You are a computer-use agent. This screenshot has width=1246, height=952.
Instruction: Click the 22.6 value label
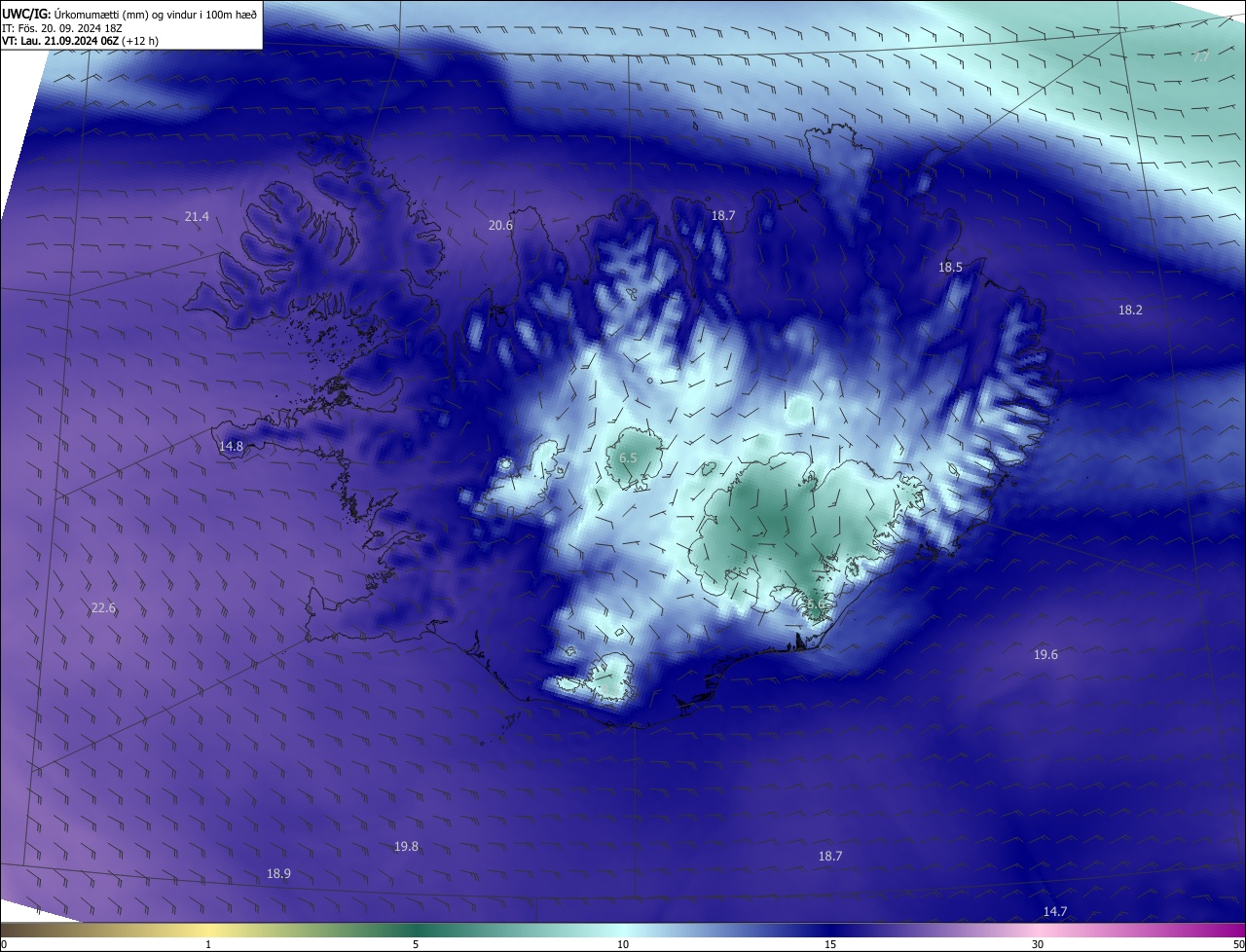[x=103, y=607]
